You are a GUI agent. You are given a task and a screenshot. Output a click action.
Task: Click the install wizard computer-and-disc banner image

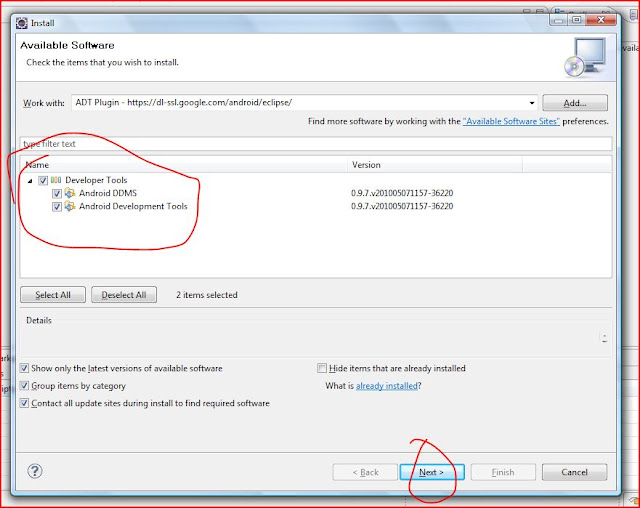586,57
